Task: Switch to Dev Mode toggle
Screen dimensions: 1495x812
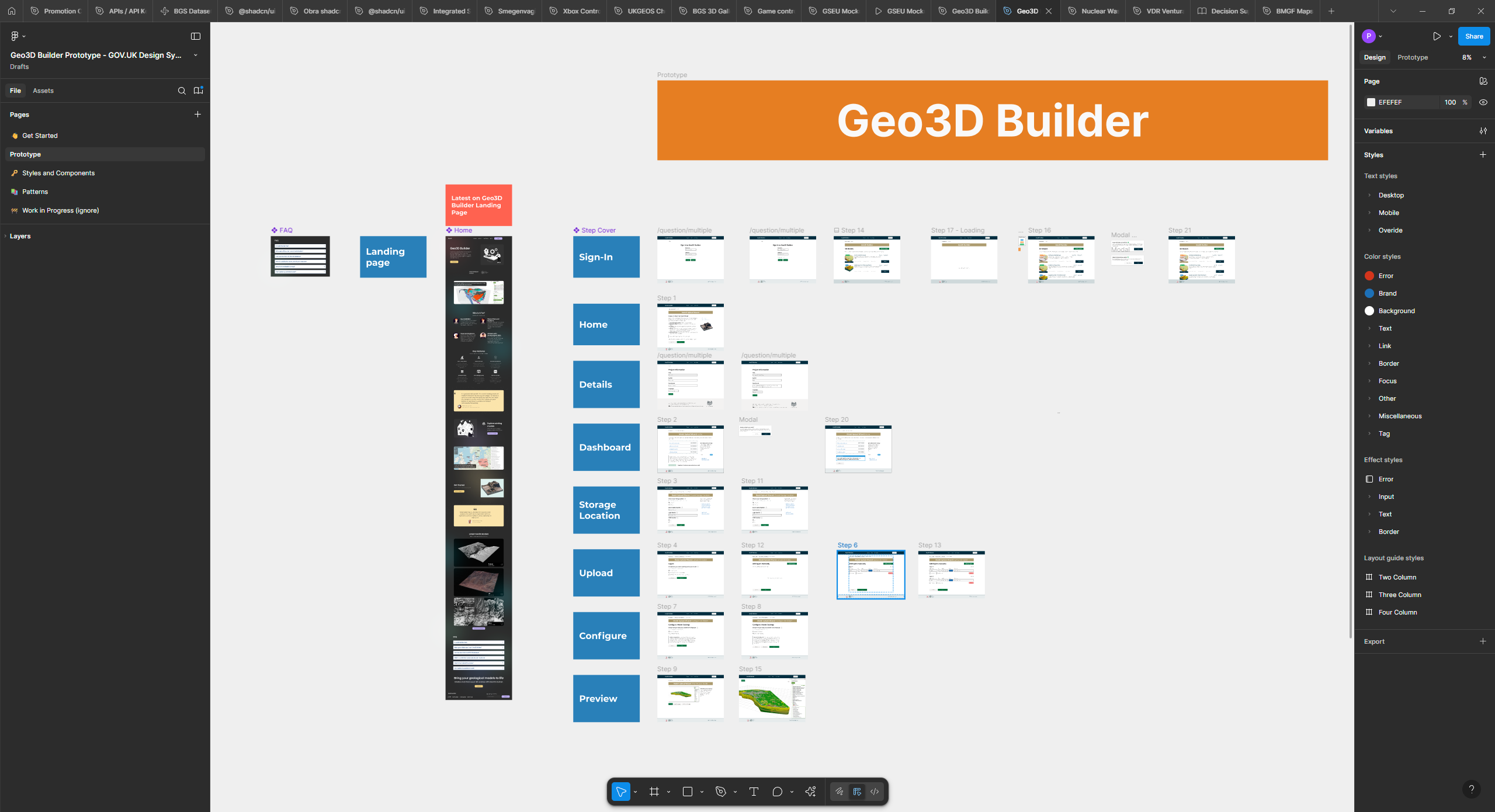Action: coord(875,792)
